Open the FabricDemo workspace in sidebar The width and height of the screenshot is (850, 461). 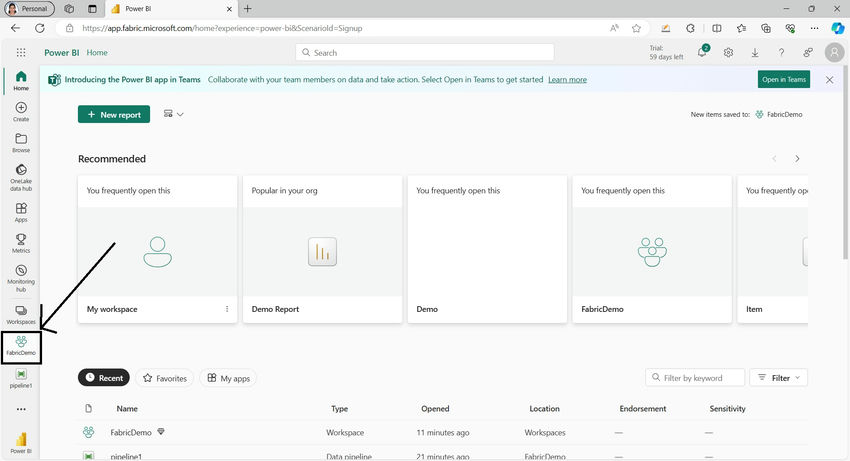pos(21,345)
